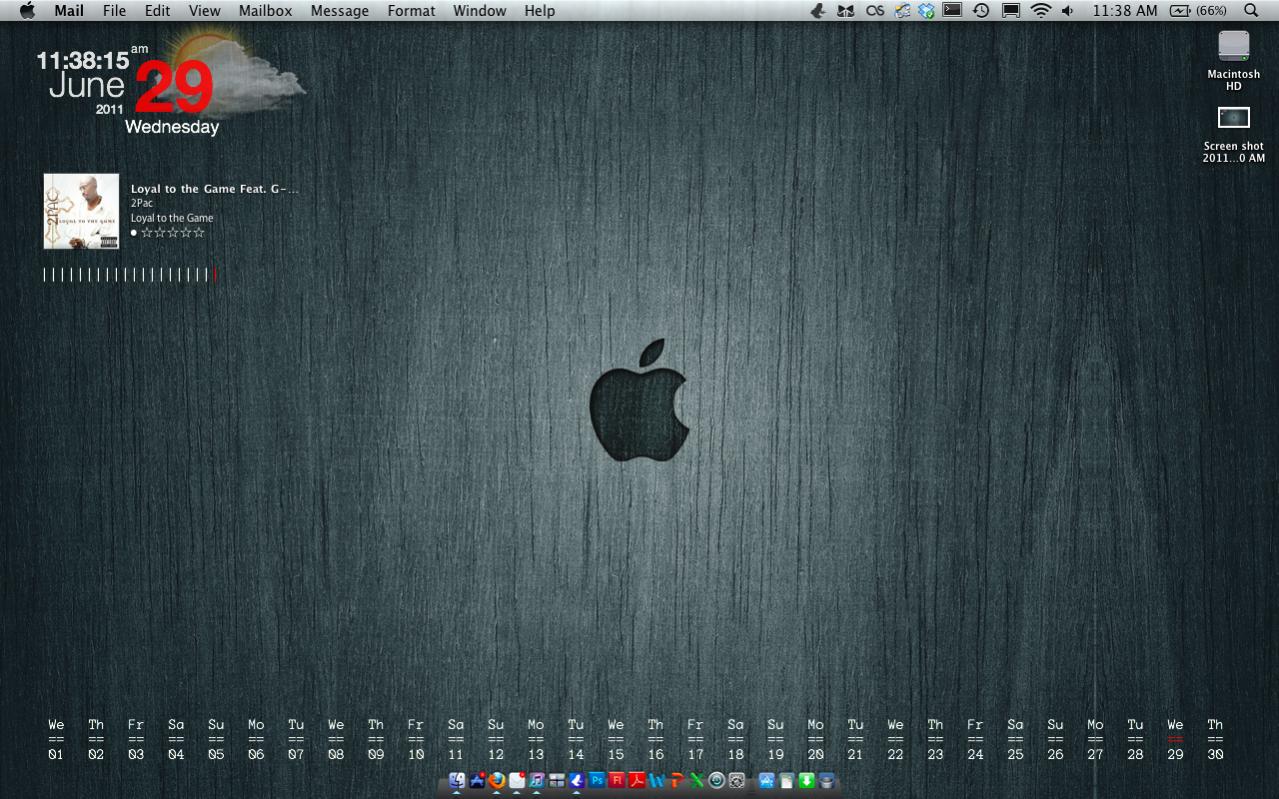Select the Screen shot file on desktop

(x=1233, y=118)
